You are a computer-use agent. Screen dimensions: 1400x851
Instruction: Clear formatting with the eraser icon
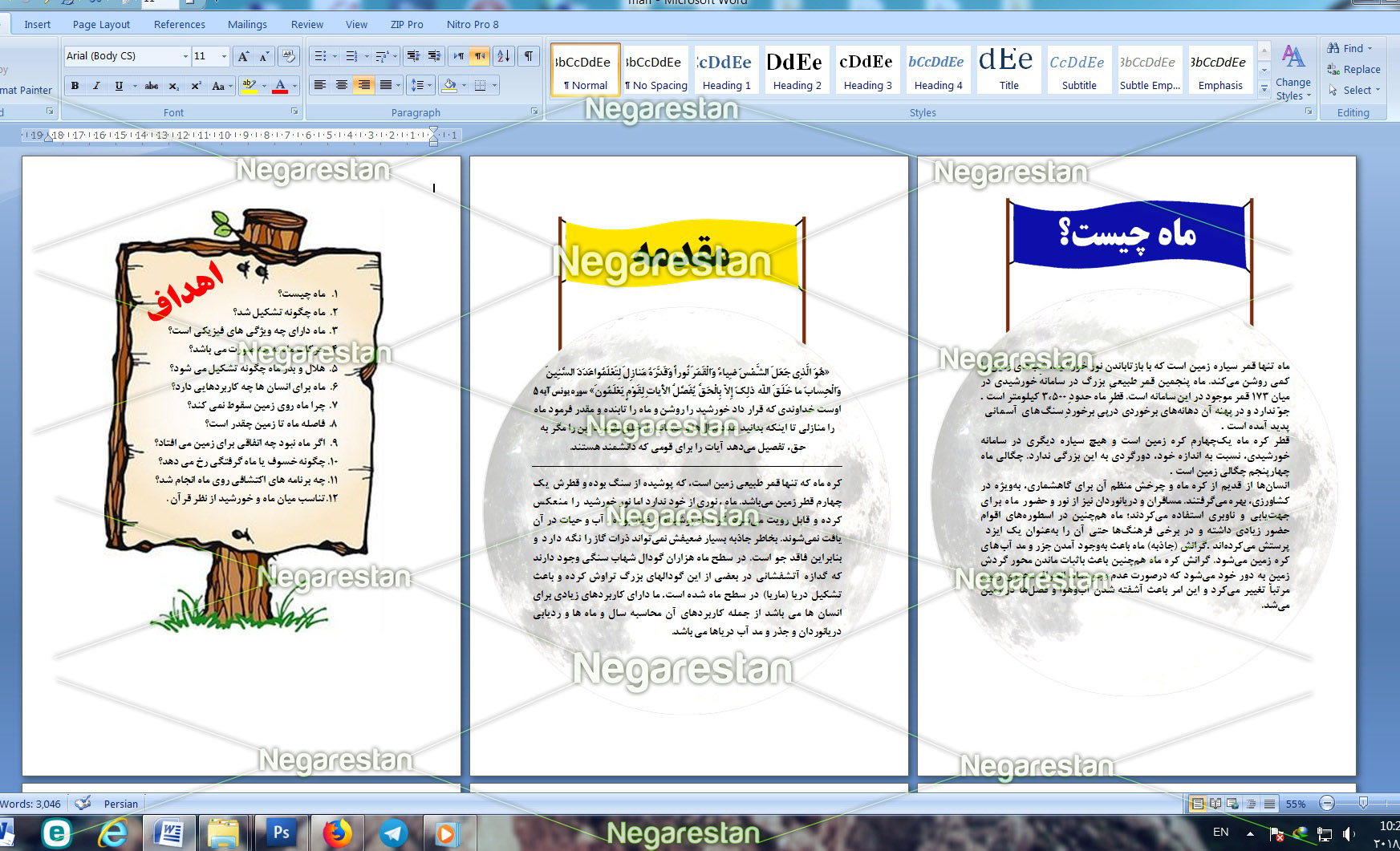coord(289,56)
